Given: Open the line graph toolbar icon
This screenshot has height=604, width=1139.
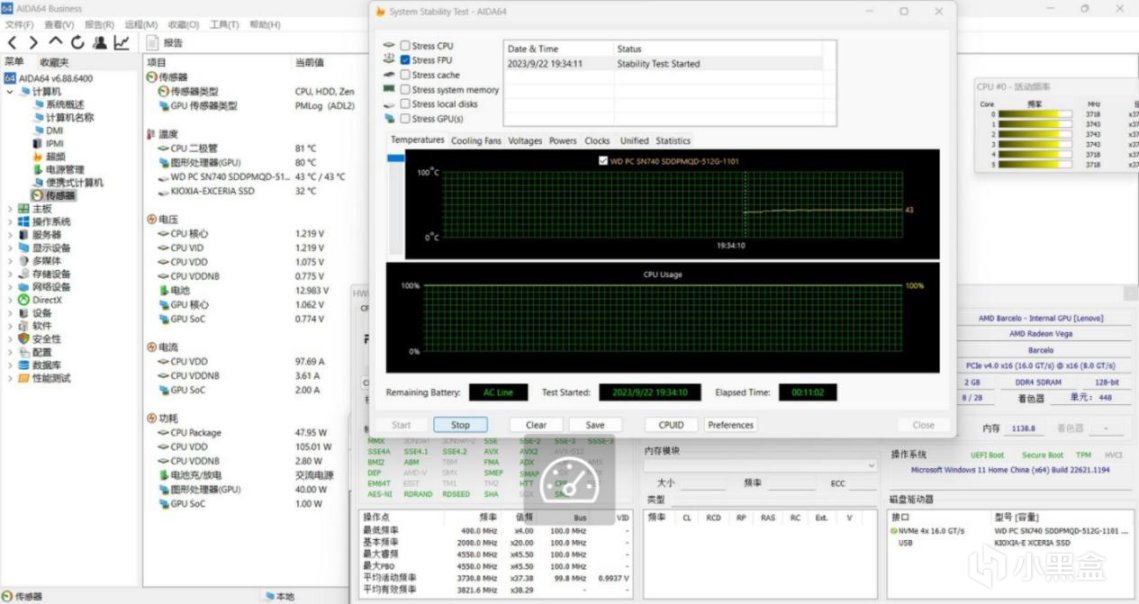Looking at the screenshot, I should 121,43.
